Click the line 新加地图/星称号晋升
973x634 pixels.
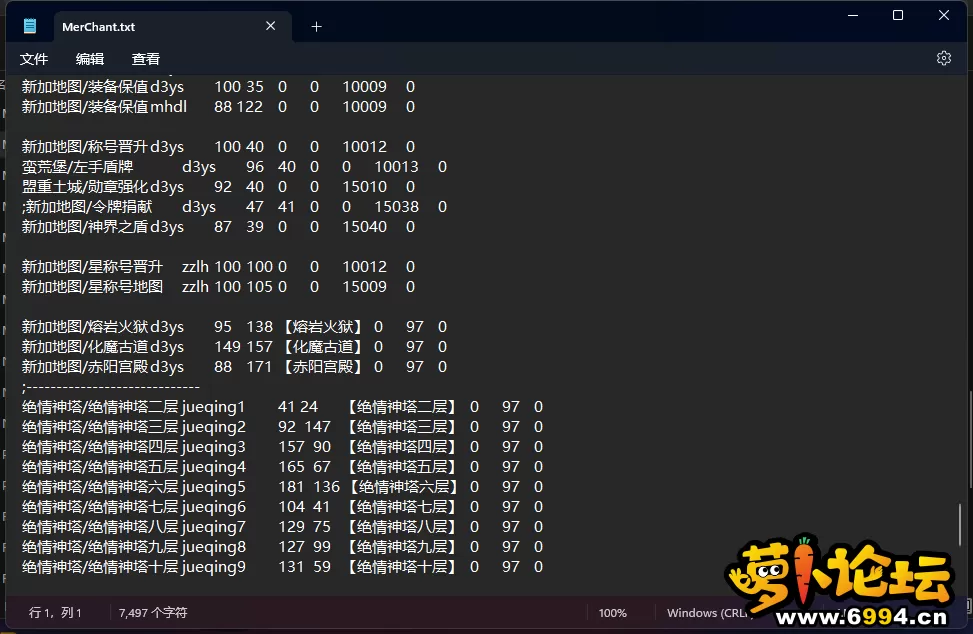tap(218, 267)
